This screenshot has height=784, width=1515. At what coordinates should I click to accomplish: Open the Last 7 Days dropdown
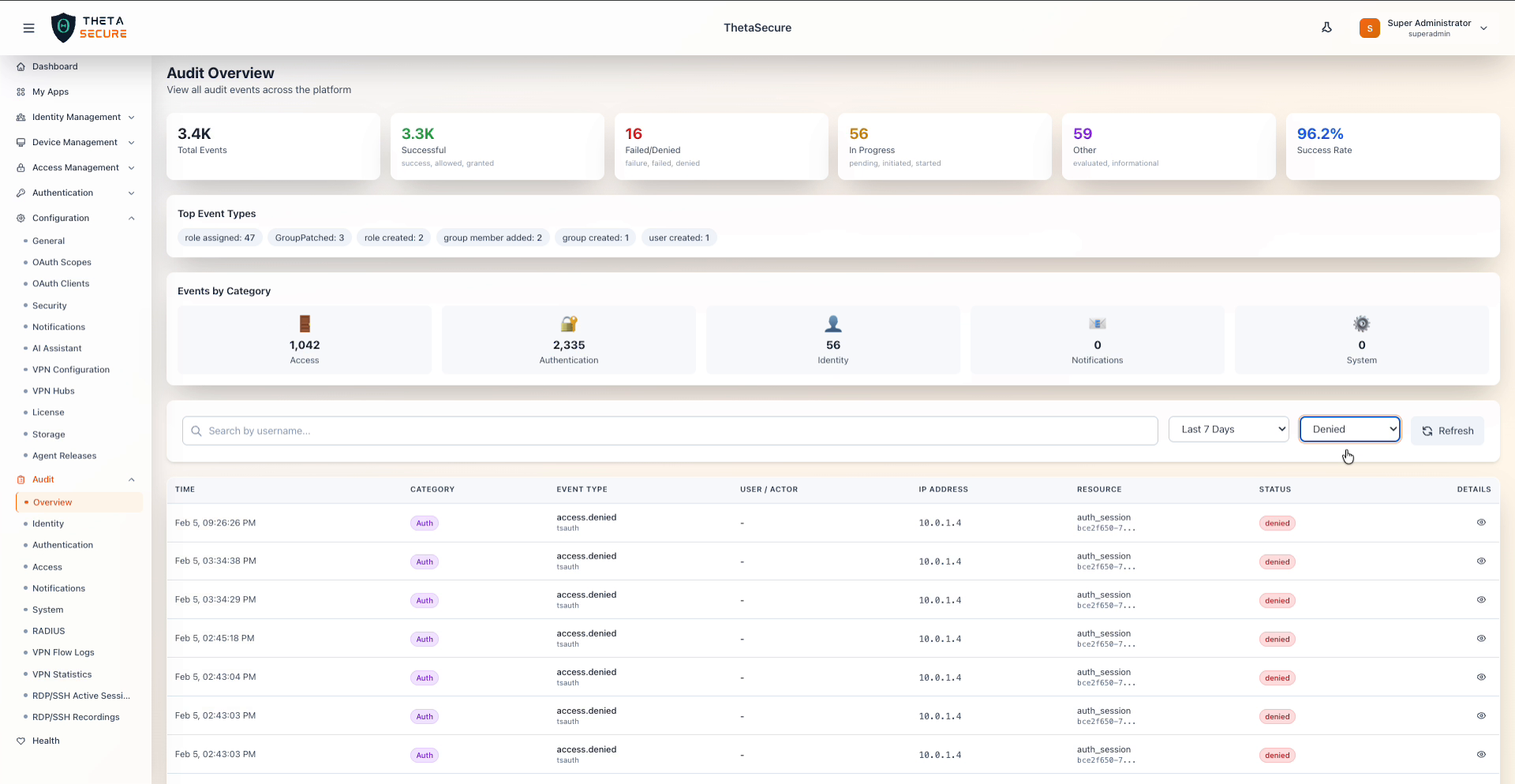click(1228, 429)
